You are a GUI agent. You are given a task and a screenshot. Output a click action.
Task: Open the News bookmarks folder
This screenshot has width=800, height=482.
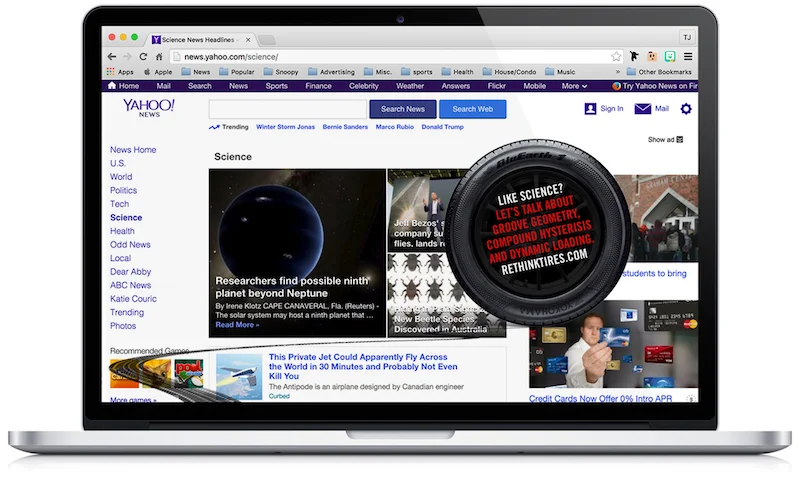(x=196, y=72)
